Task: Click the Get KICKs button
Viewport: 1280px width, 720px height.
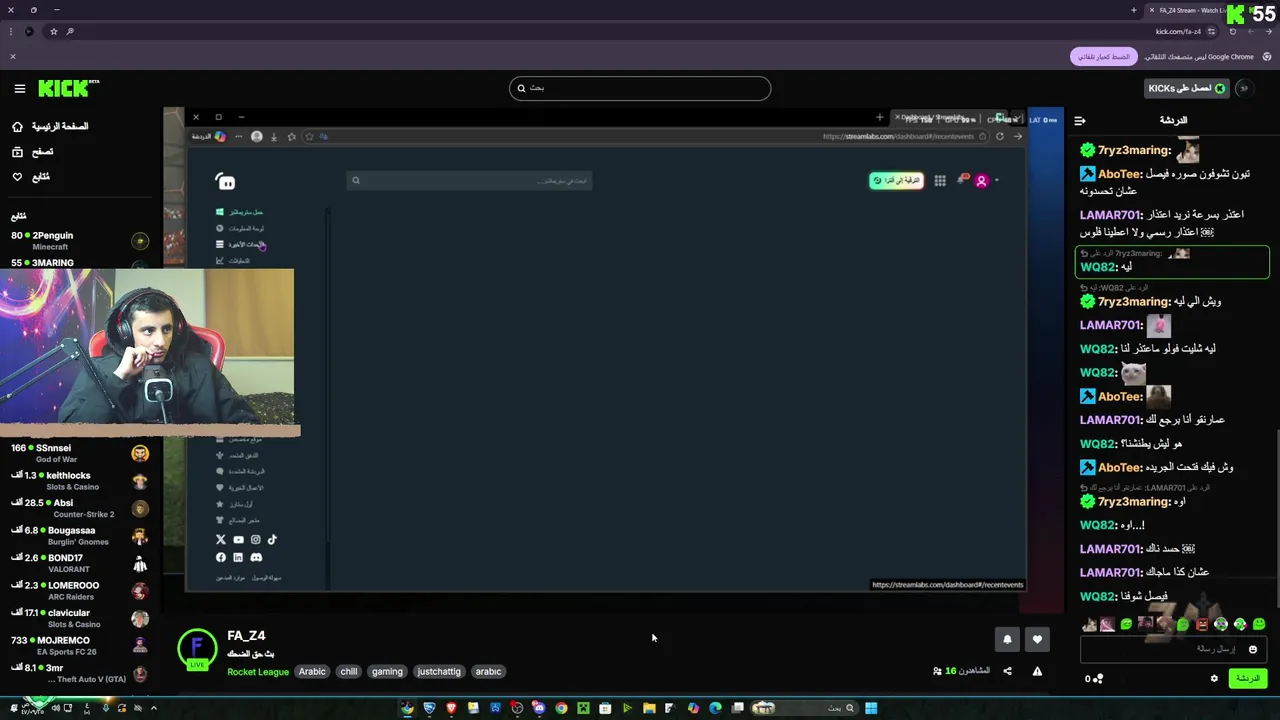Action: click(x=1186, y=88)
